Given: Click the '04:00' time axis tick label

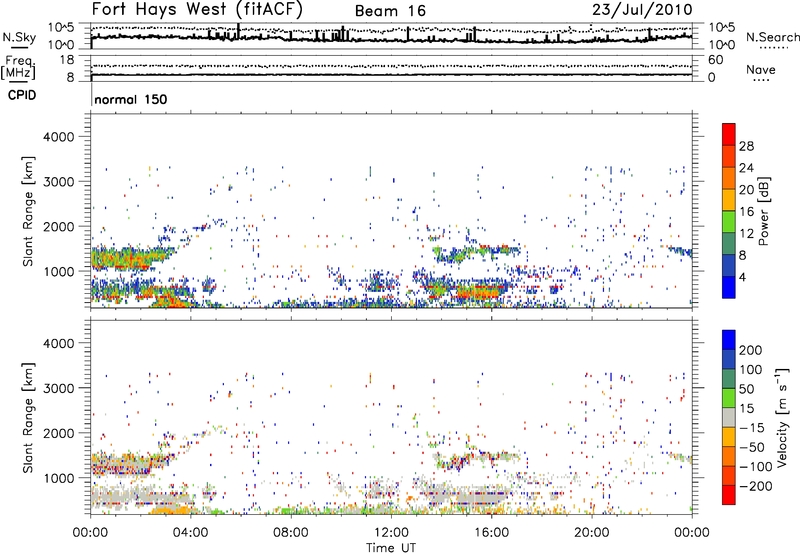Looking at the screenshot, I should (191, 533).
